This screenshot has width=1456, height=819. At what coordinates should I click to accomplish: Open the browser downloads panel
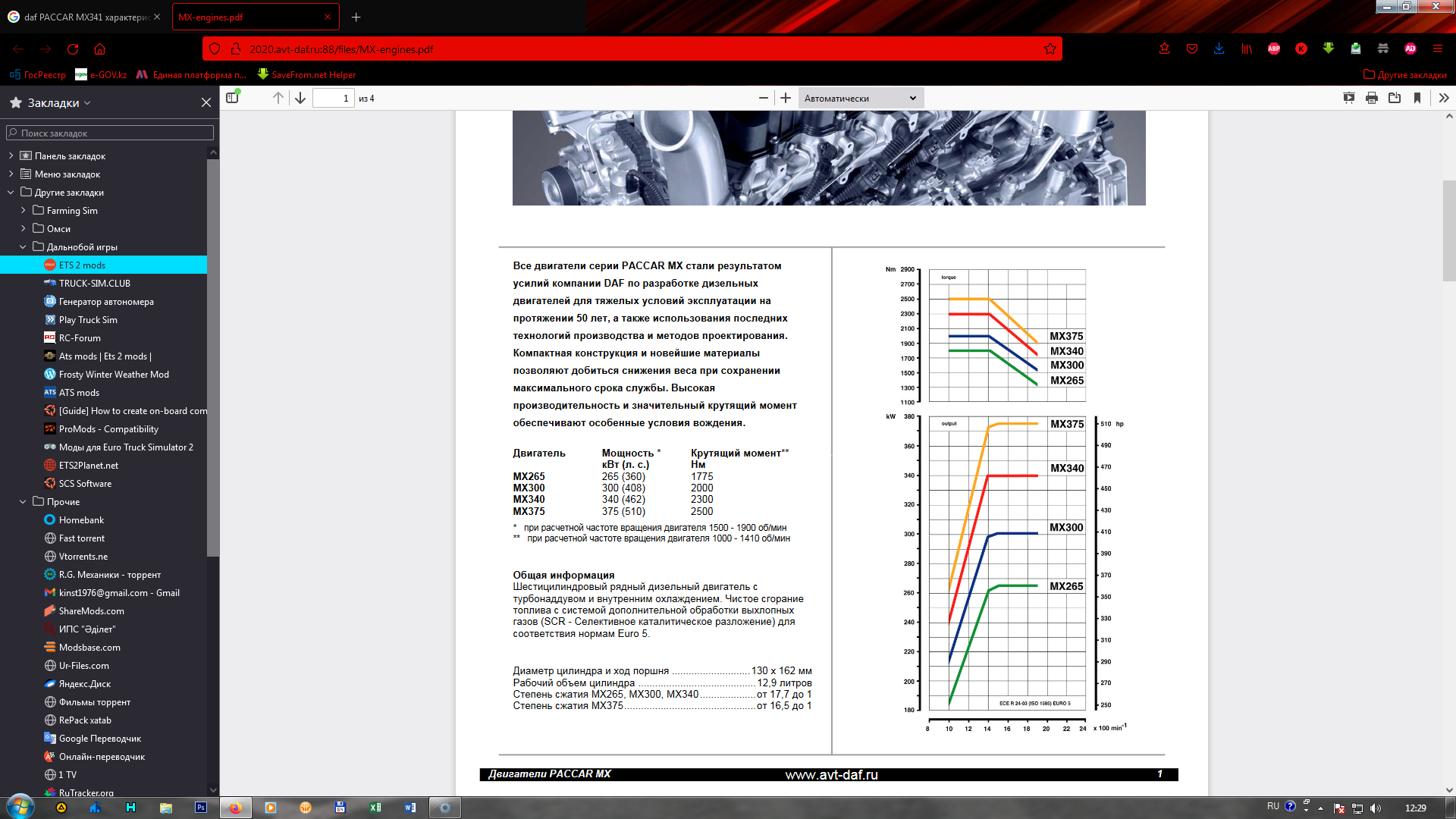coord(1219,49)
